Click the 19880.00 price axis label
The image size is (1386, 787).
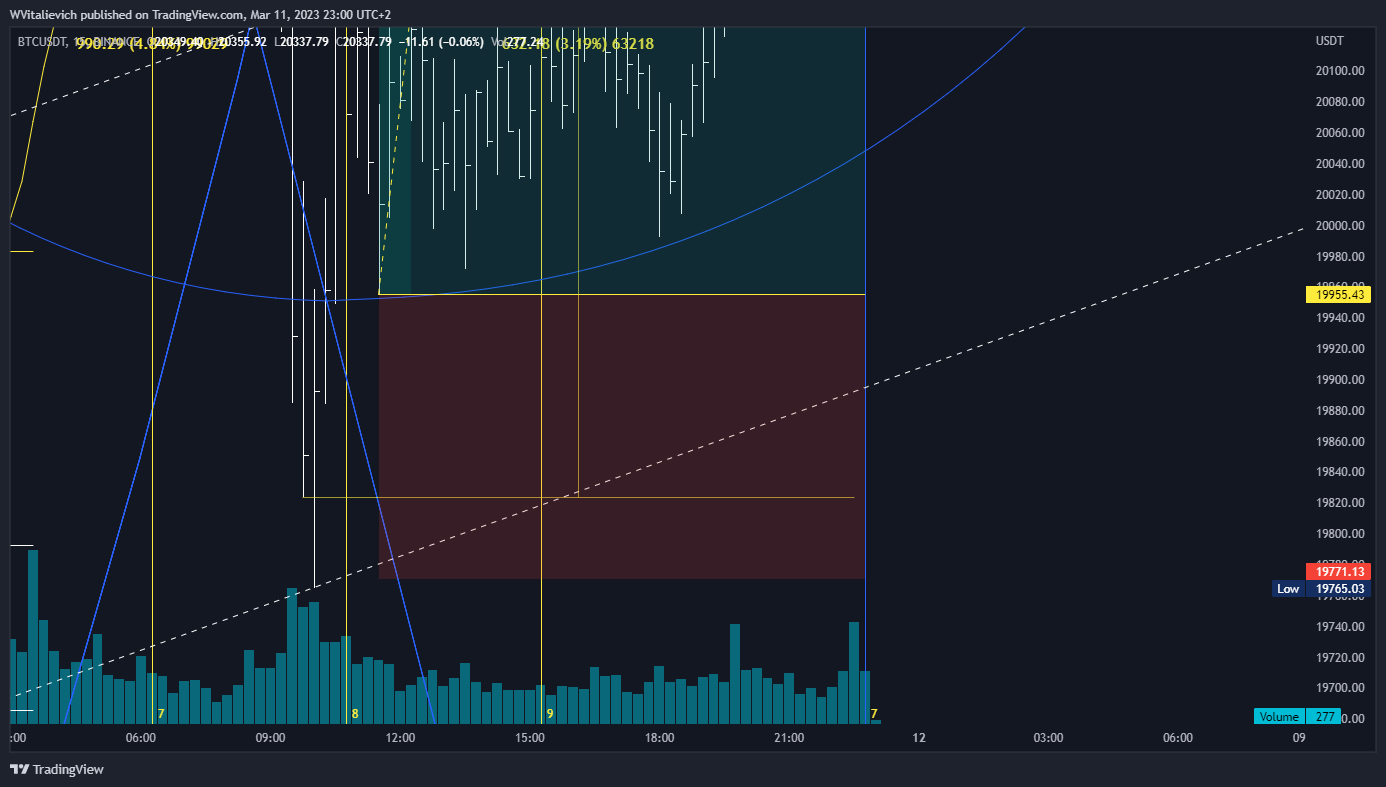1341,411
